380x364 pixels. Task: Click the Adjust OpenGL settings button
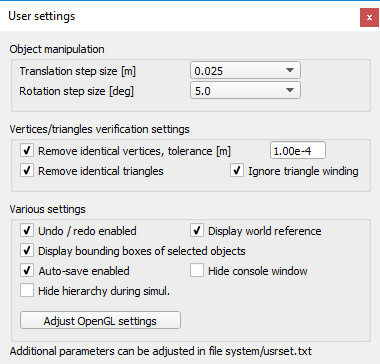click(x=100, y=321)
